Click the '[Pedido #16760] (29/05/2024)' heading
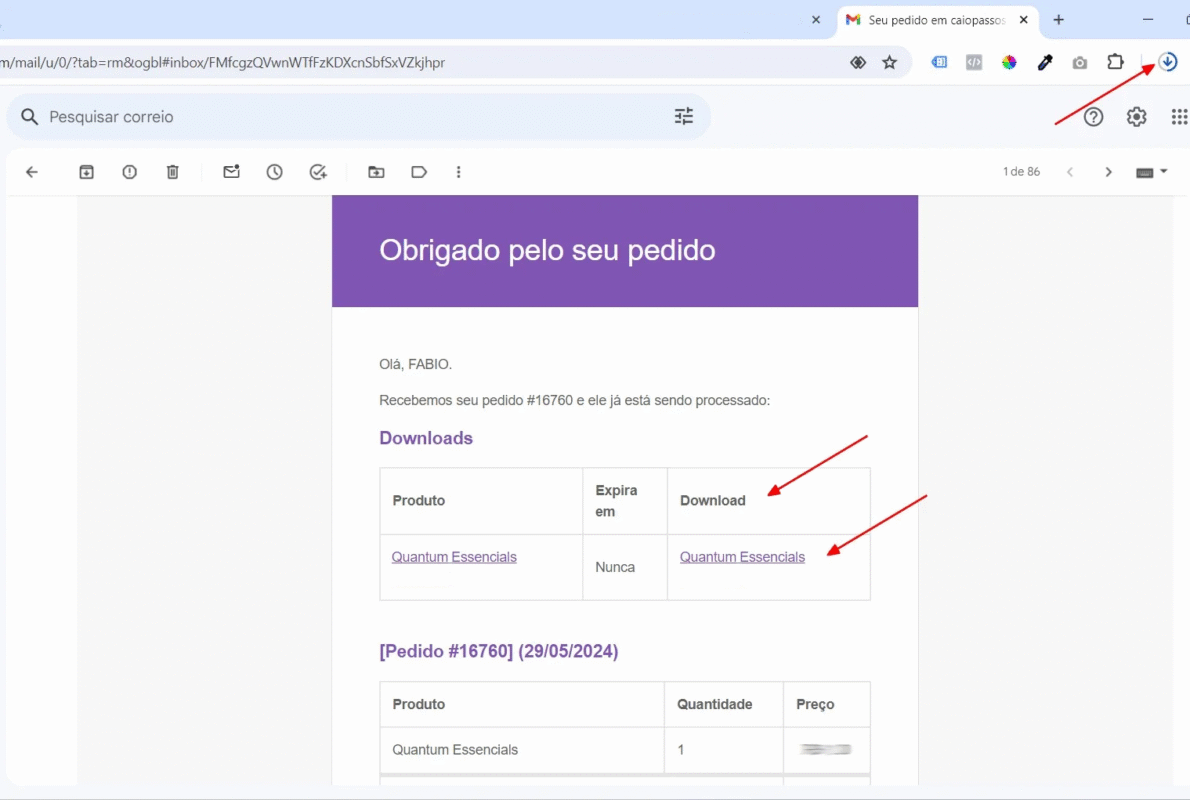Screen dimensions: 1190x800 tap(499, 651)
